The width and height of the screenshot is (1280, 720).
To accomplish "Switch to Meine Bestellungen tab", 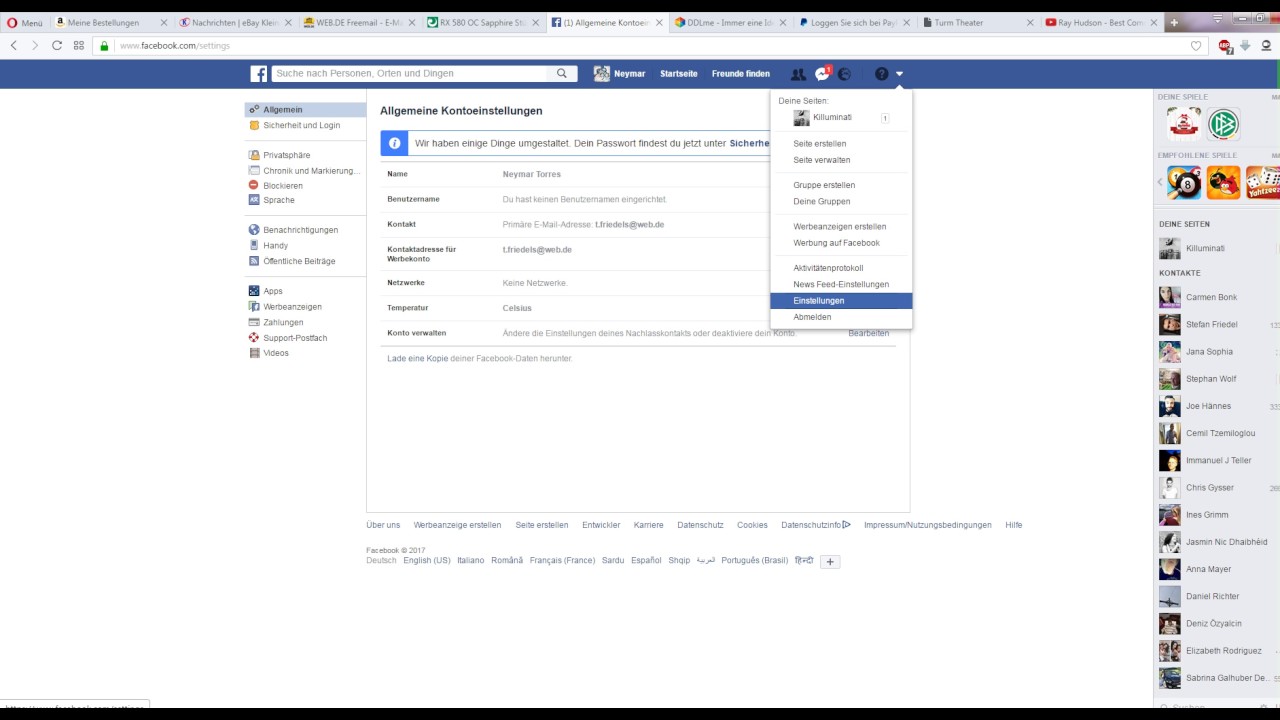I will point(112,22).
